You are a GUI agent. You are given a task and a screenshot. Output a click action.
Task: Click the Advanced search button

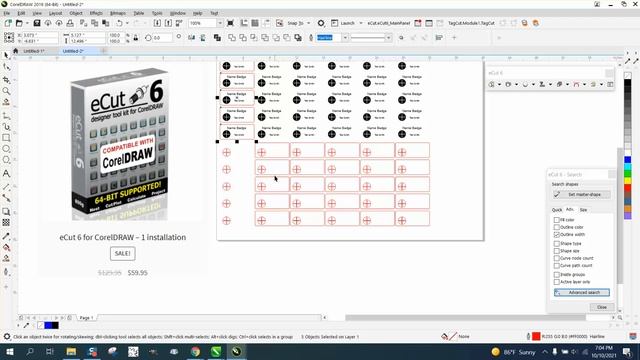(582, 292)
